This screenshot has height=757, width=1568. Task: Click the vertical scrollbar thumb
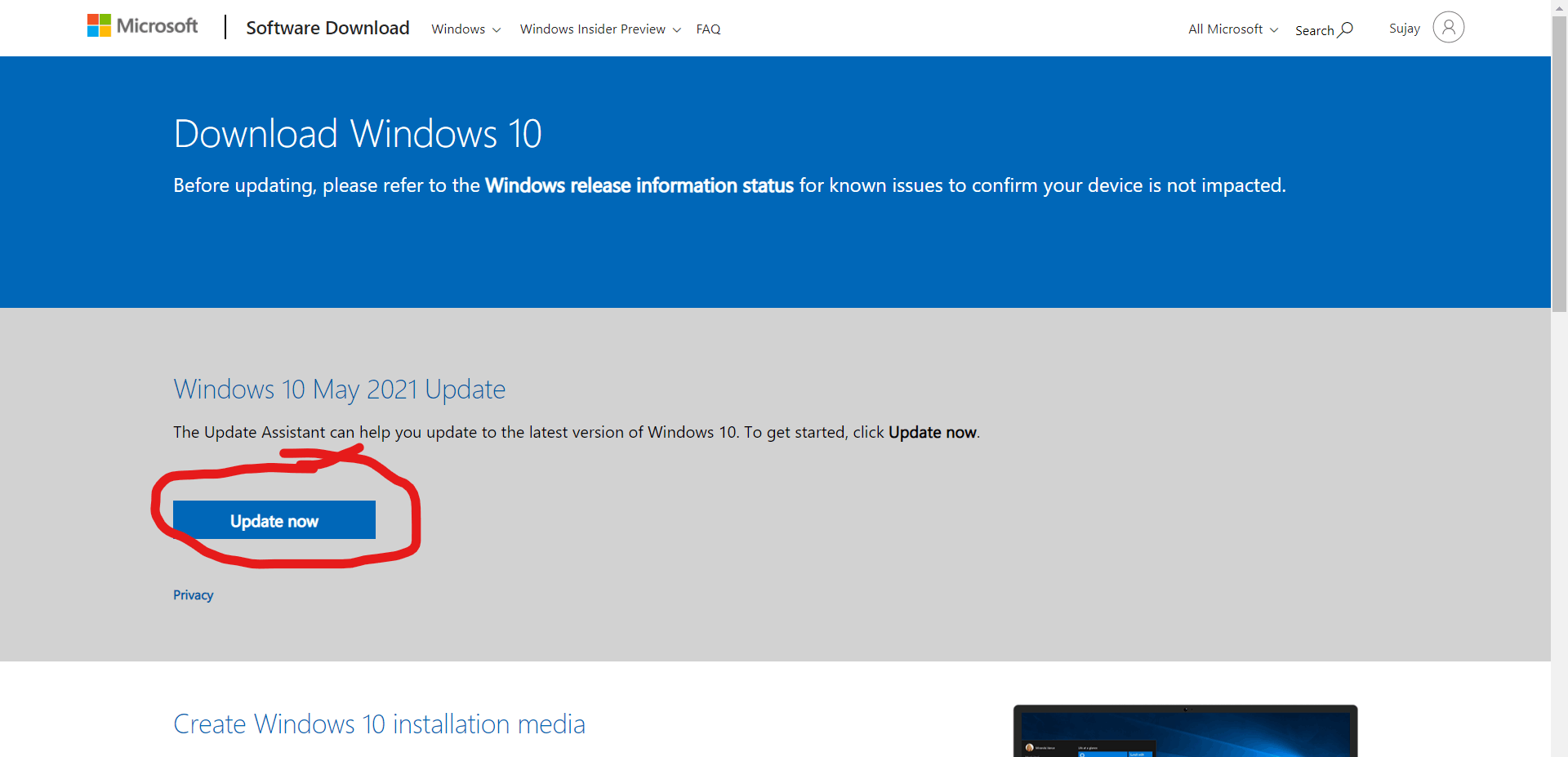click(x=1559, y=163)
